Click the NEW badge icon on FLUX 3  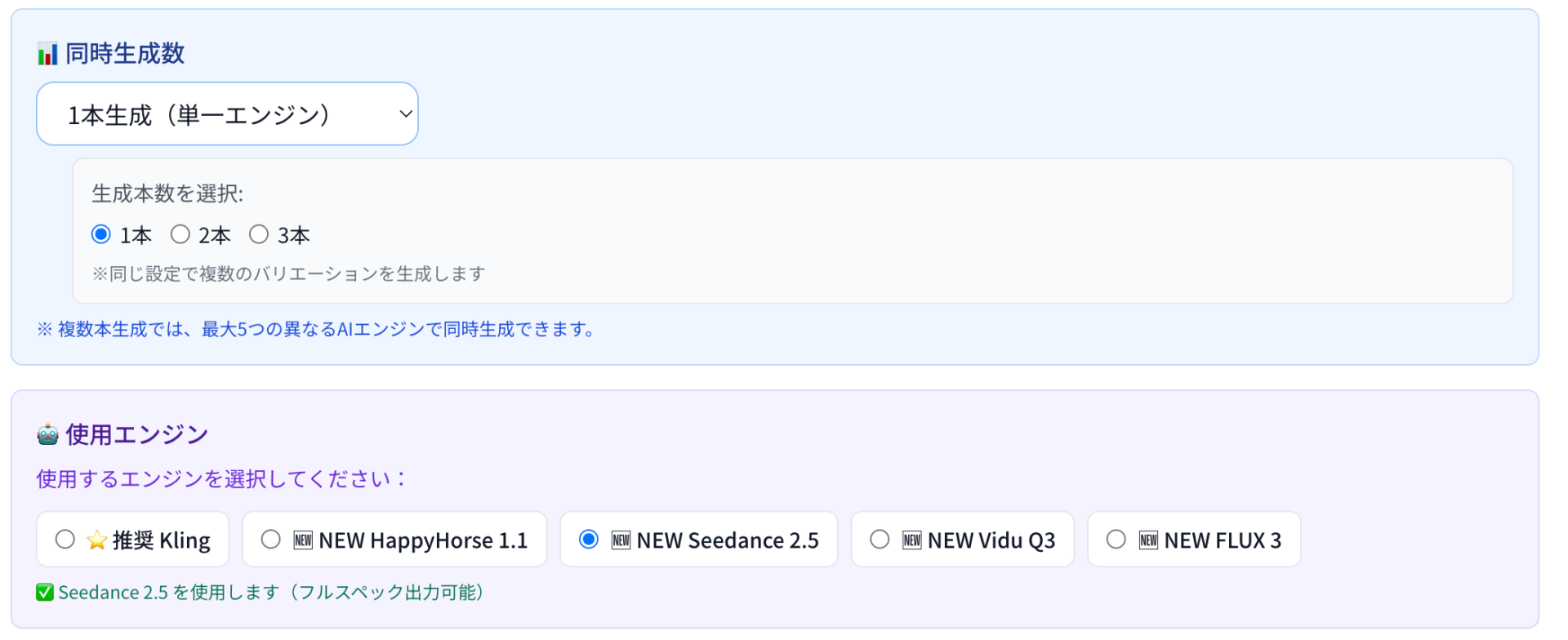1148,540
